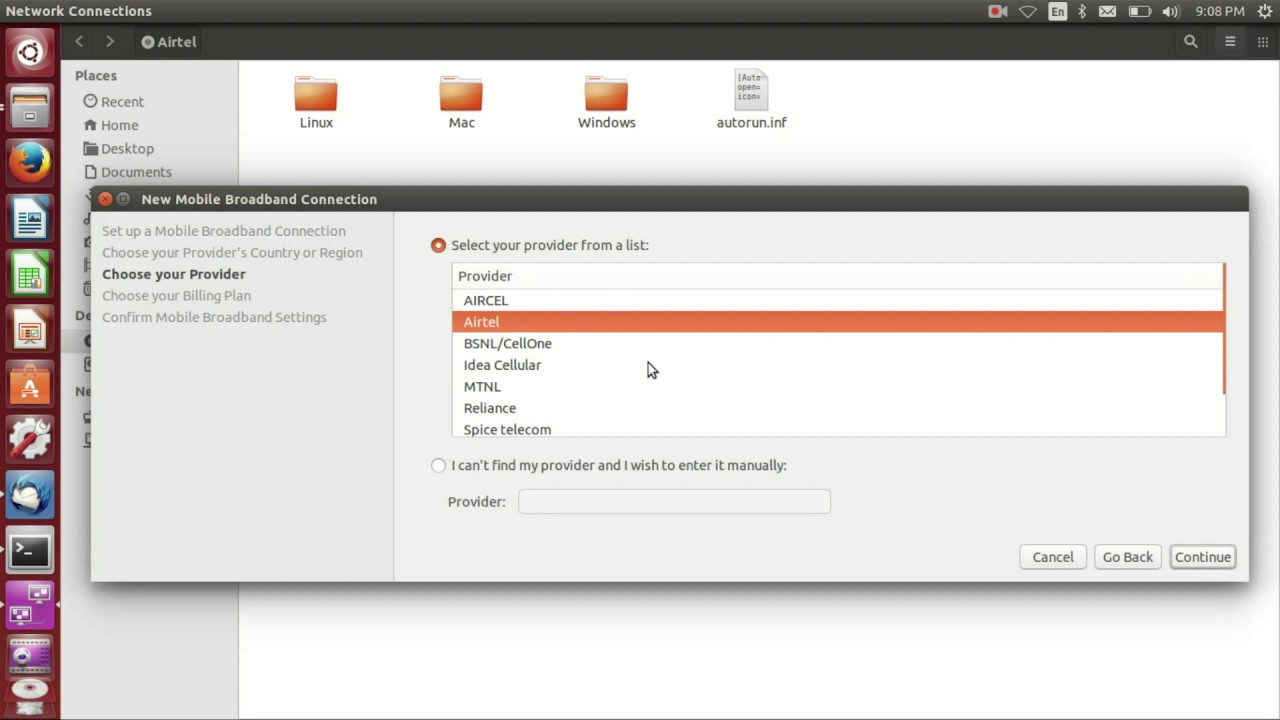Open the Bluetooth indicator menu
This screenshot has height=720, width=1280.
[x=1082, y=12]
